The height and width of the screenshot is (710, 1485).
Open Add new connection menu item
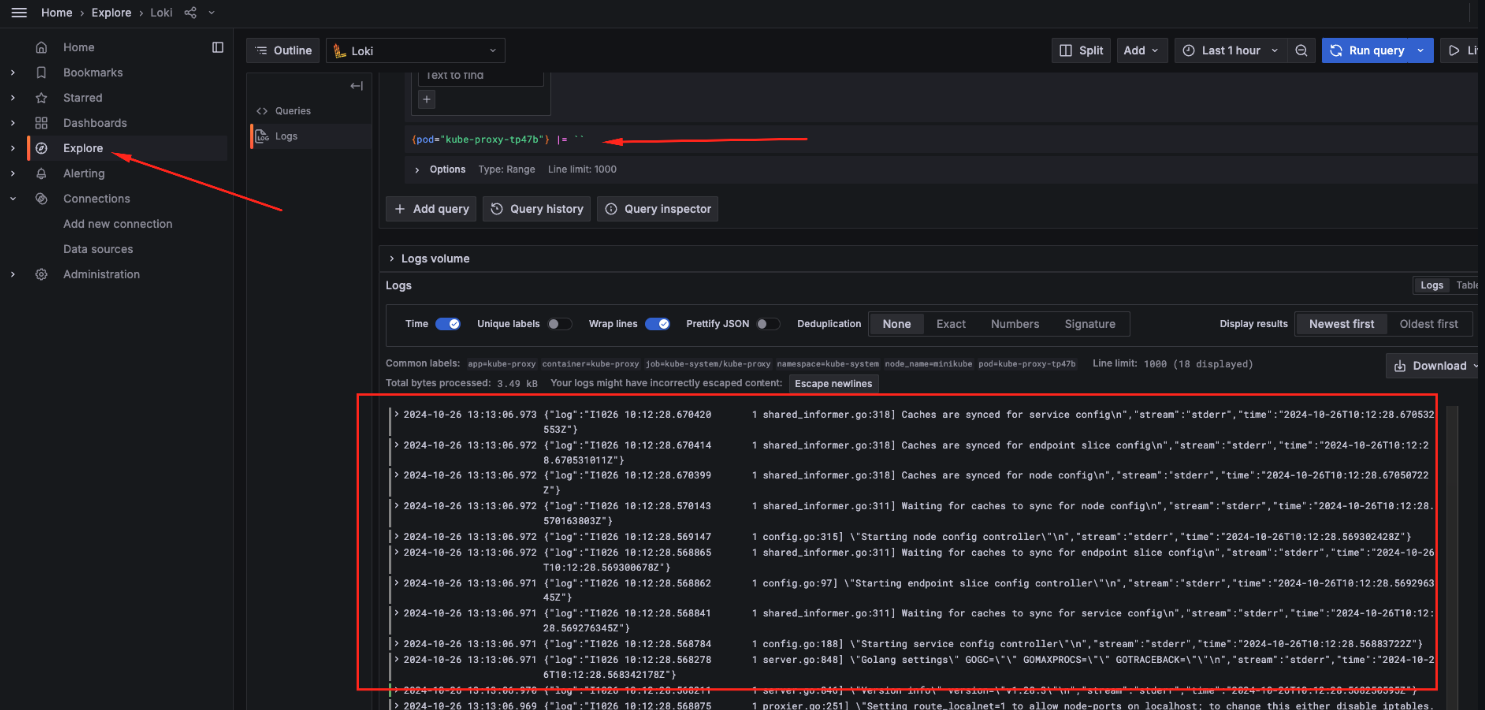(118, 224)
